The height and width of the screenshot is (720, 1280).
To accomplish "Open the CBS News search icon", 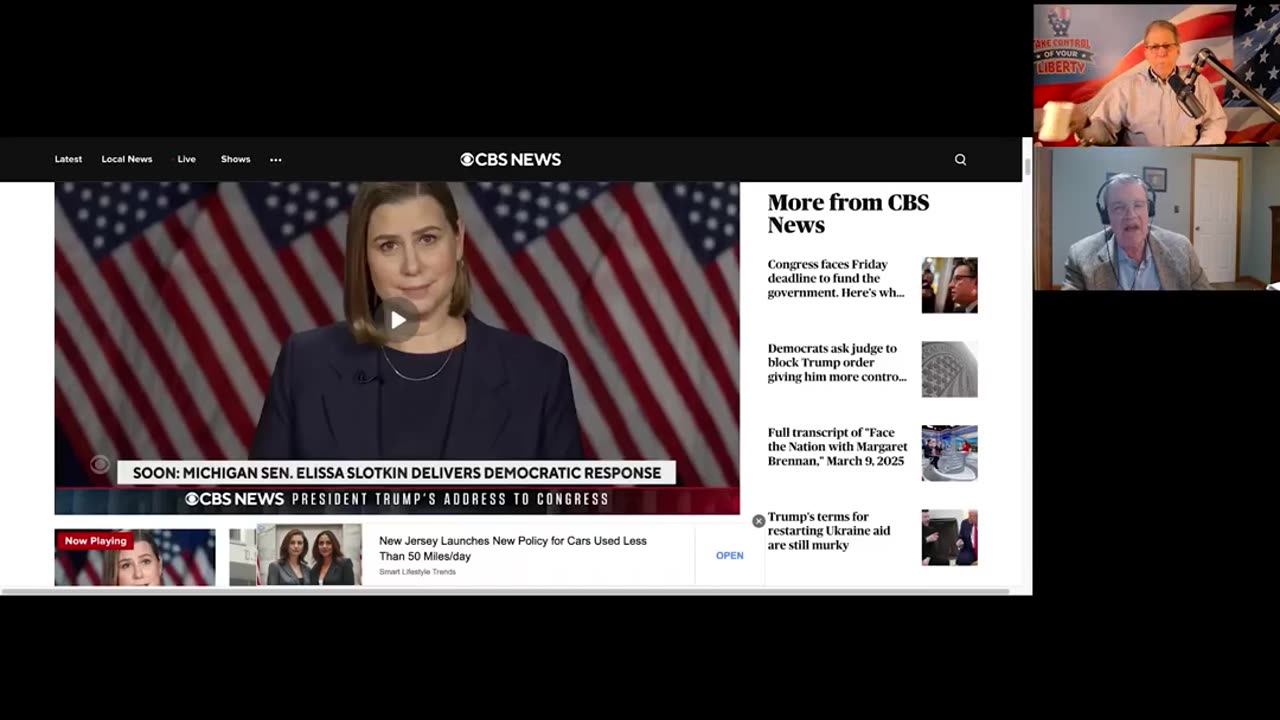I will tap(960, 159).
